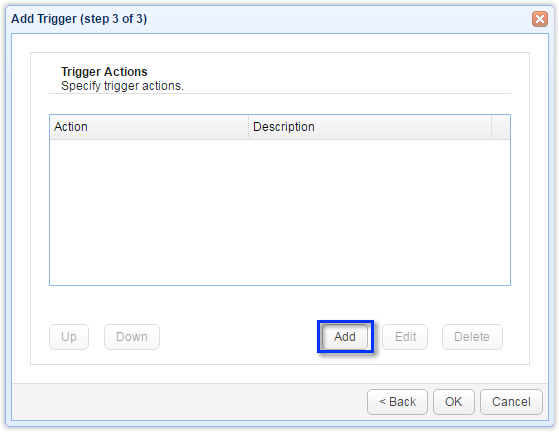
Task: Click the Trigger Actions heading text
Action: (104, 72)
